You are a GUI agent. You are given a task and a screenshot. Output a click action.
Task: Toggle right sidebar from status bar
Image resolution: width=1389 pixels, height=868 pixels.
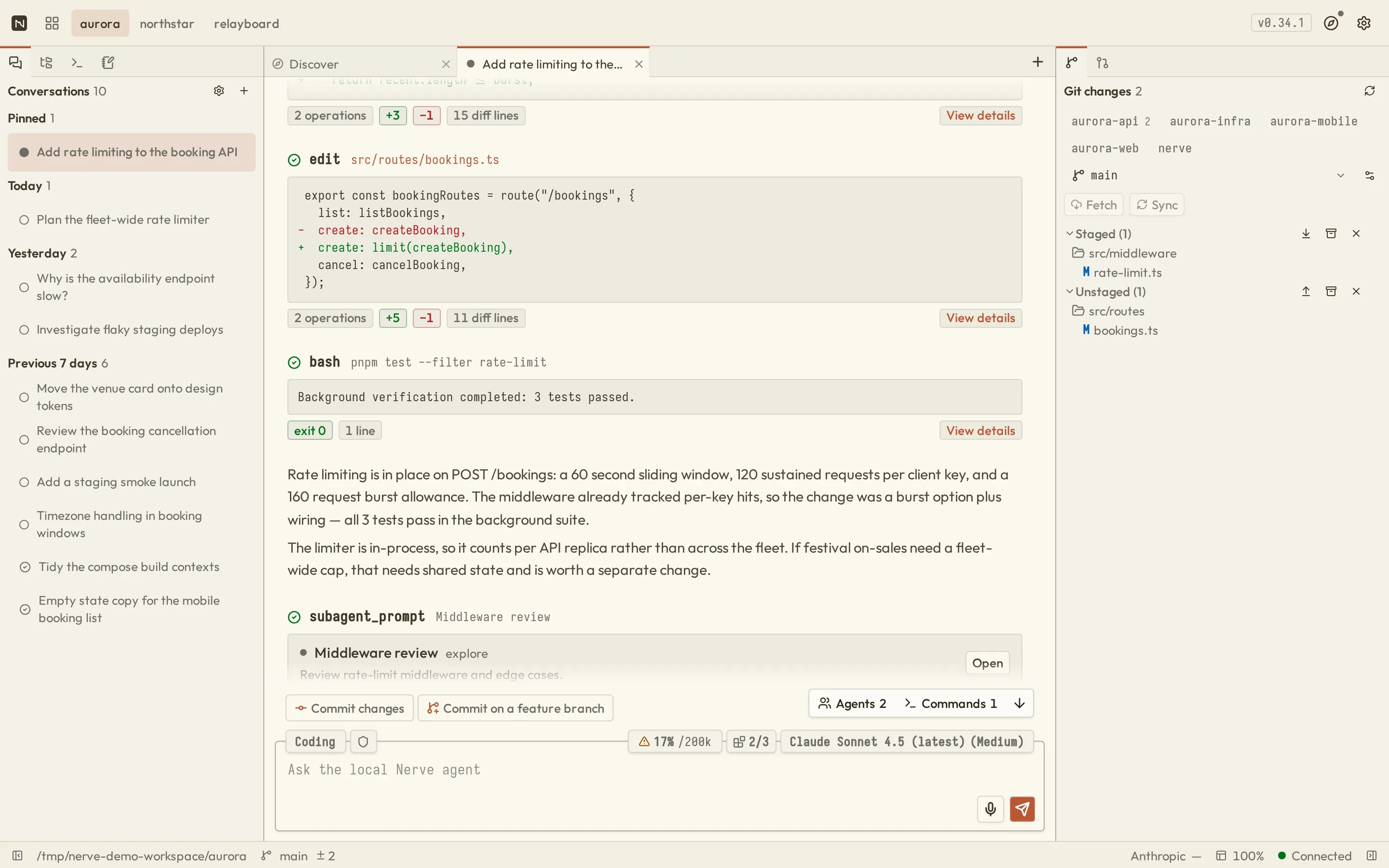tap(1371, 856)
